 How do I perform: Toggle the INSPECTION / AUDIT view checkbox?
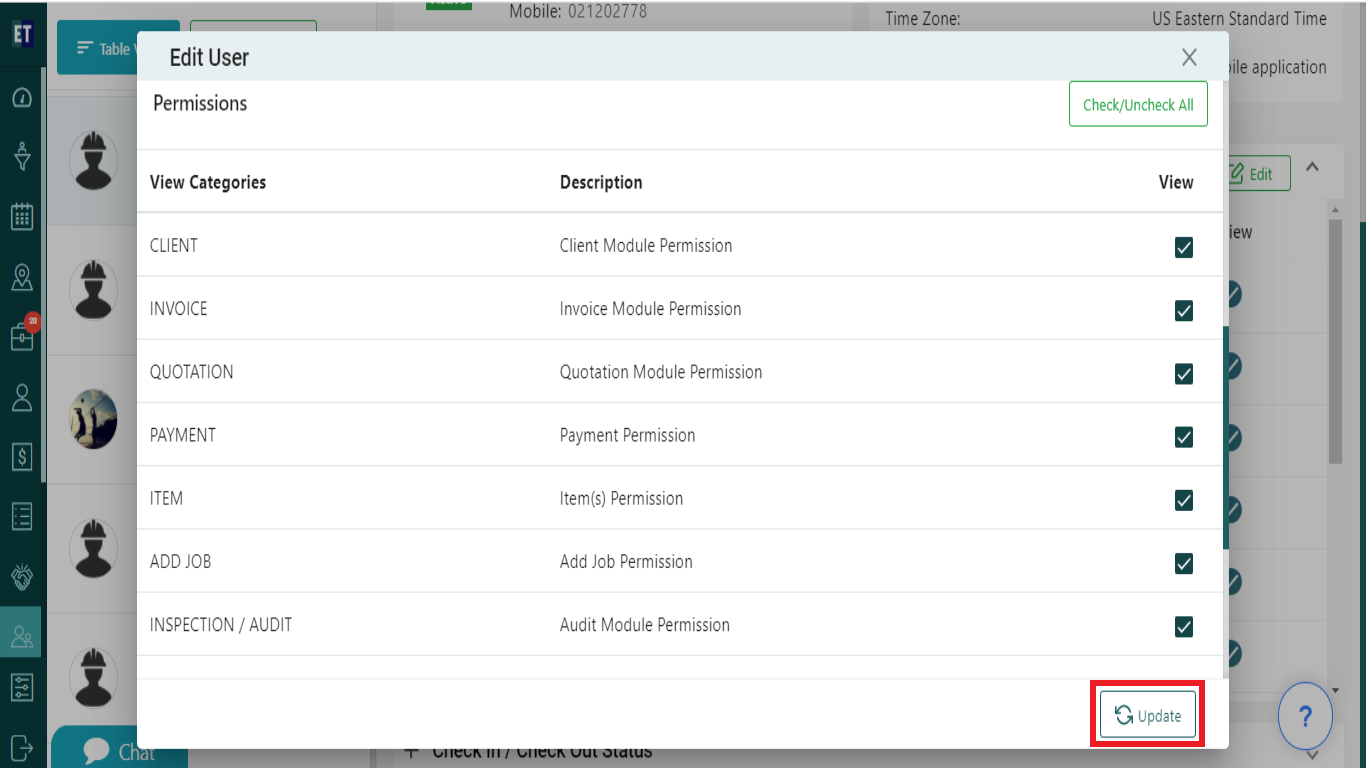[x=1184, y=626]
